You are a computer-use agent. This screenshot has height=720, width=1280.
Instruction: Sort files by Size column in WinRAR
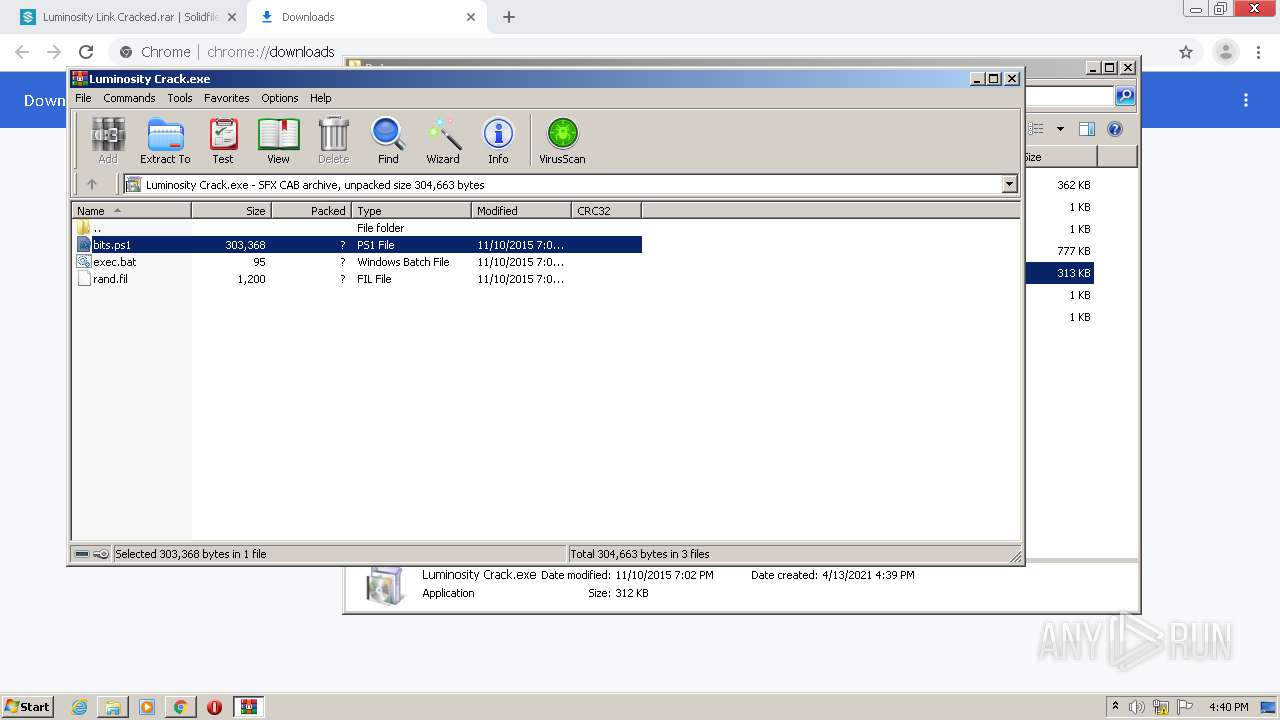[232, 210]
